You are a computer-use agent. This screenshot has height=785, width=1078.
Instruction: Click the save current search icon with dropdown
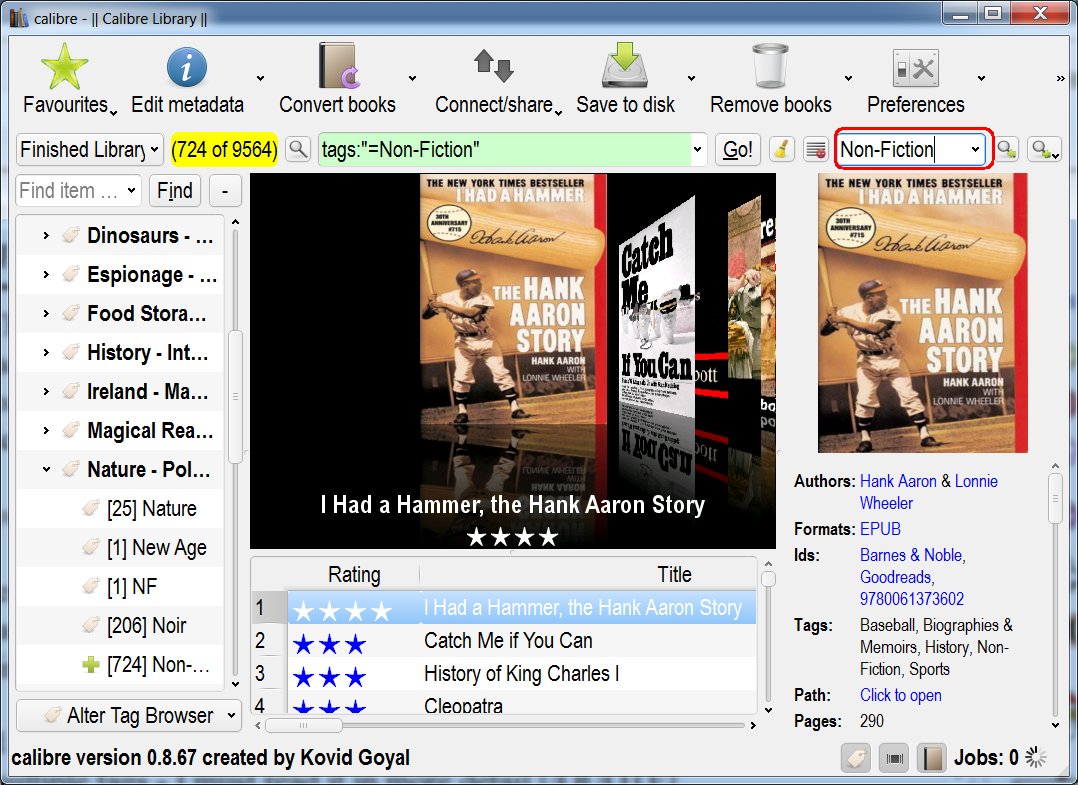point(1044,149)
